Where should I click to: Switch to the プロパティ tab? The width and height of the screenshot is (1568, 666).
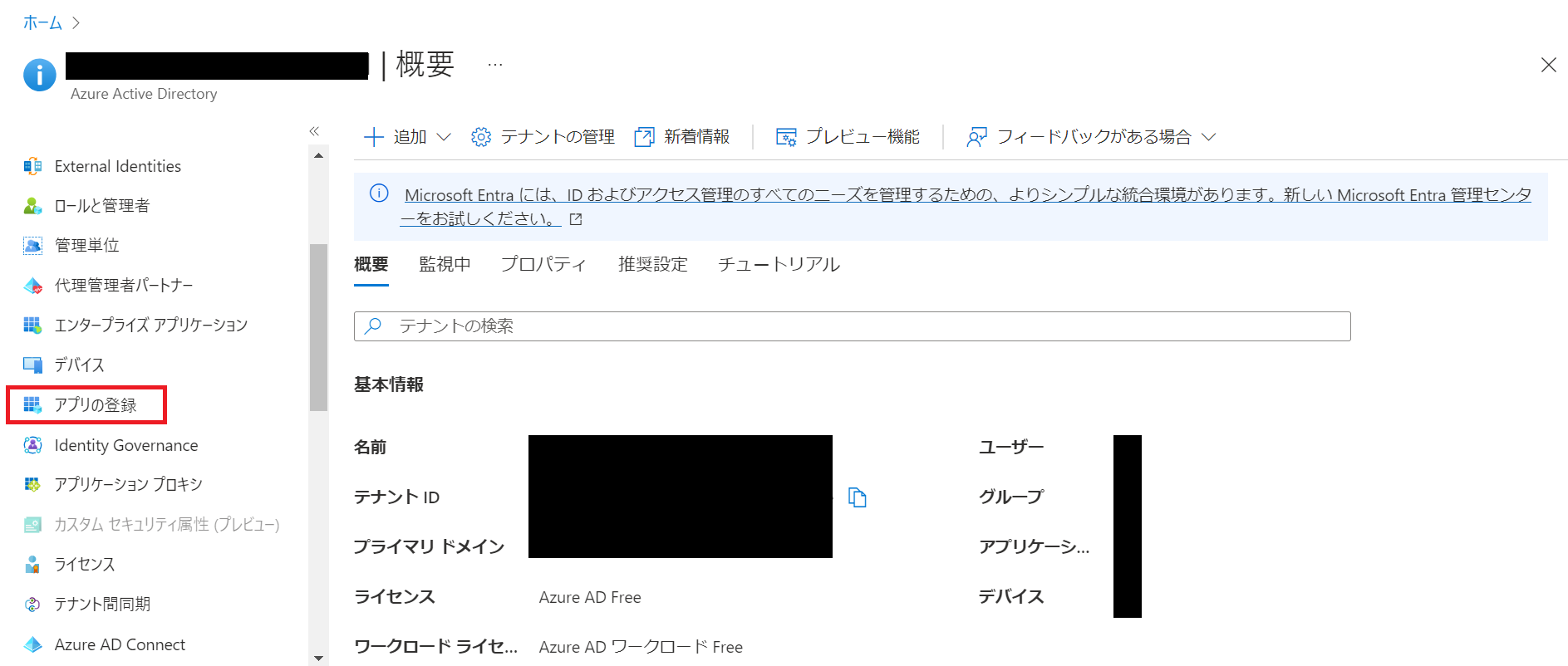543,264
